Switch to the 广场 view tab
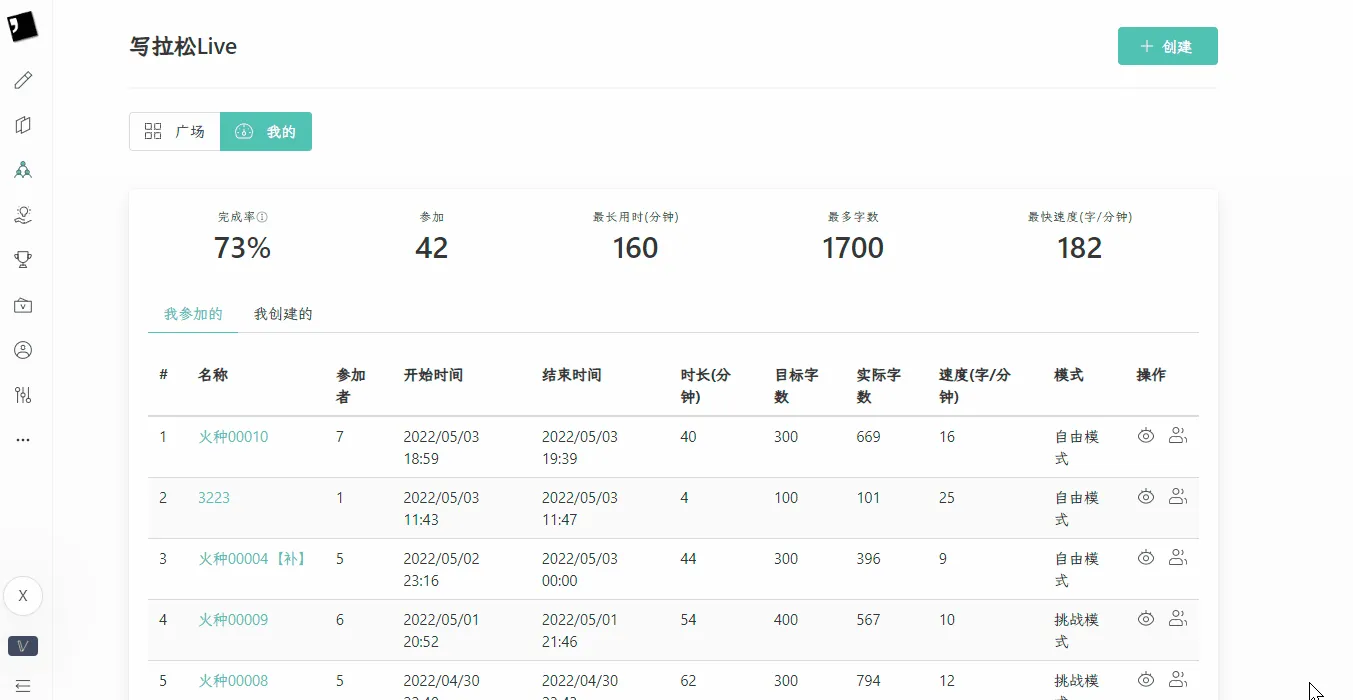Viewport: 1353px width, 700px height. pyautogui.click(x=175, y=131)
